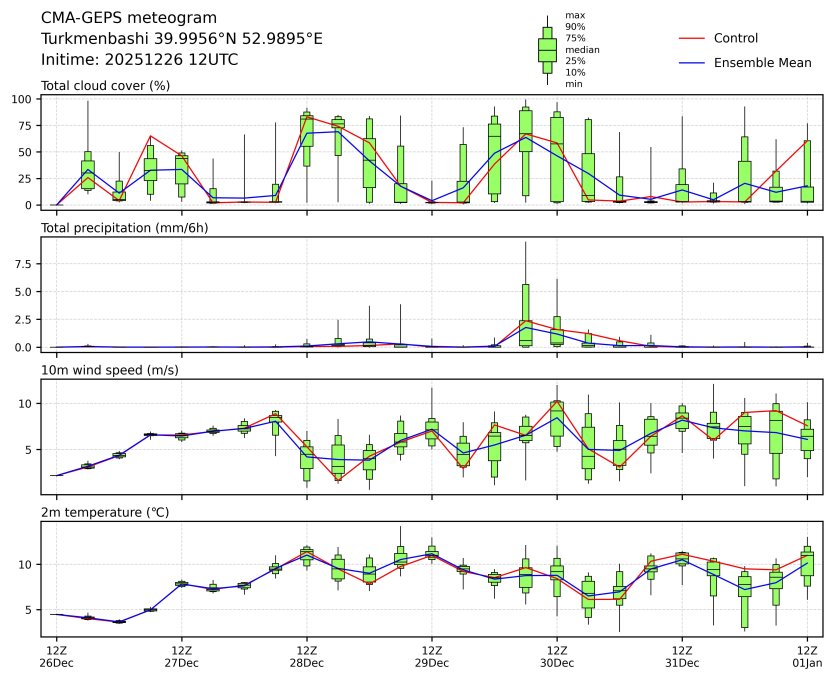Viewport: 834px width, 680px height.
Task: Click the 12Z 01Jan x-axis label
Action: pos(807,656)
